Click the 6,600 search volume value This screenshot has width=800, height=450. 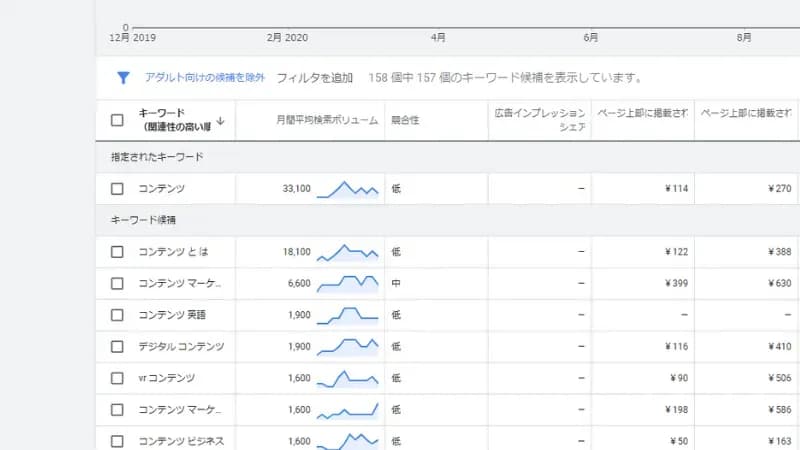click(299, 284)
